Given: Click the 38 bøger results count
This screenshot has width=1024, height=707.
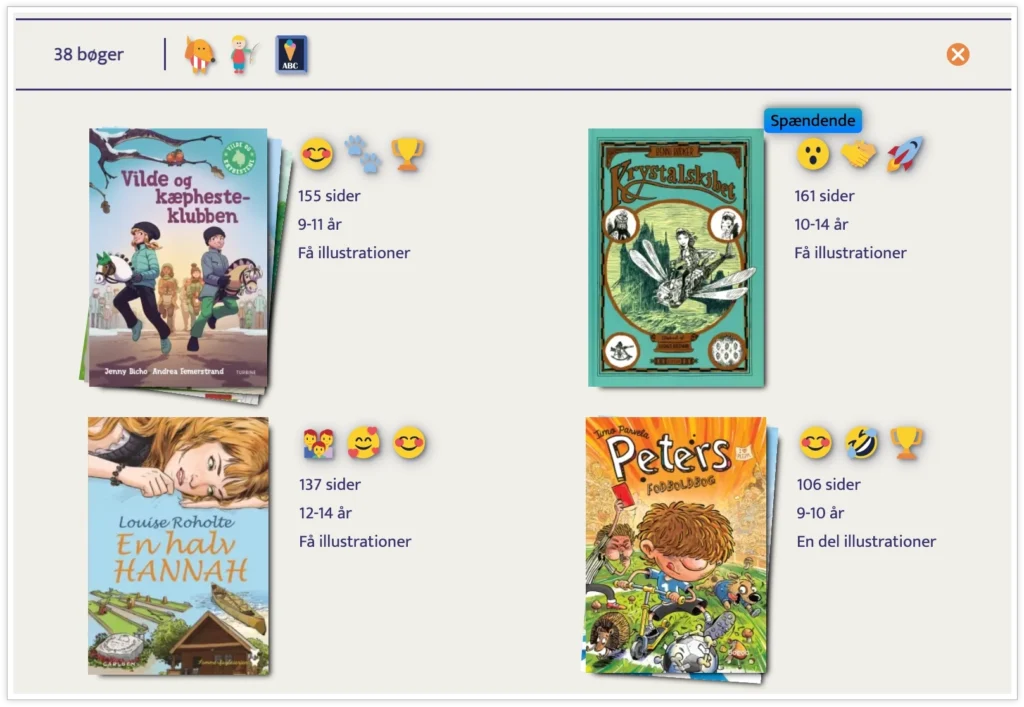Looking at the screenshot, I should (89, 54).
